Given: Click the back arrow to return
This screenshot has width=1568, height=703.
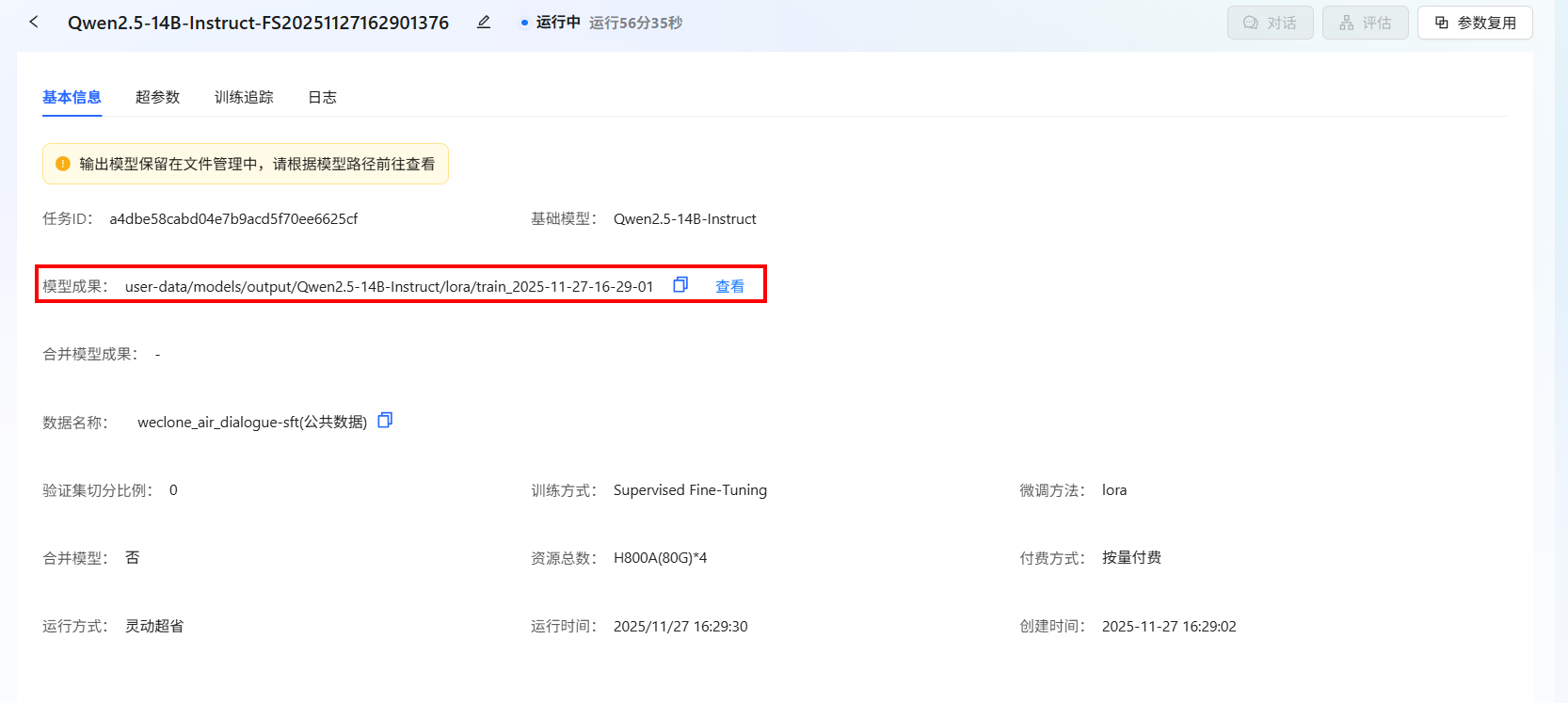Looking at the screenshot, I should coord(34,22).
